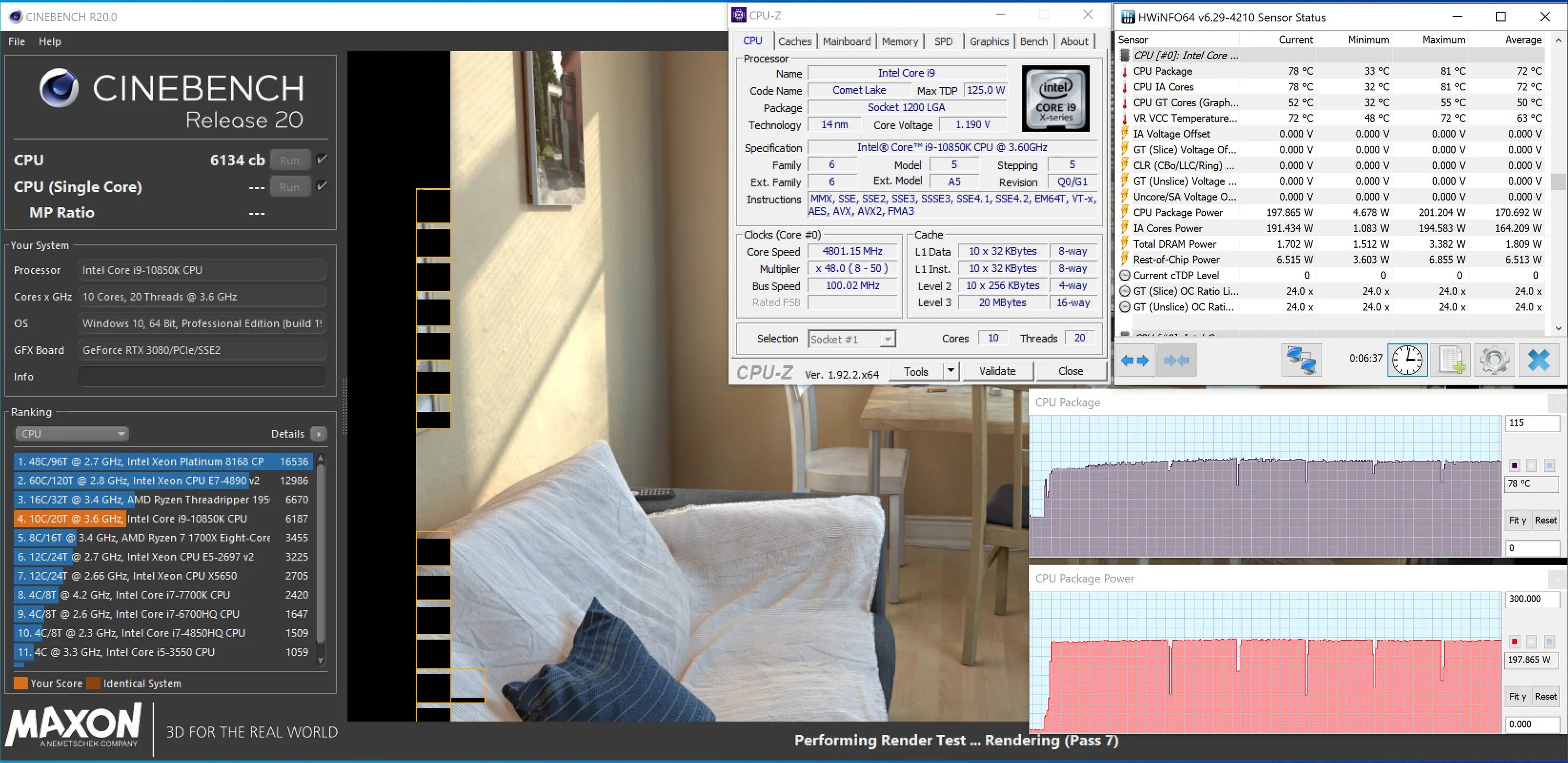
Task: Expand the CPU-Z Tools dropdown arrow
Action: (x=951, y=371)
